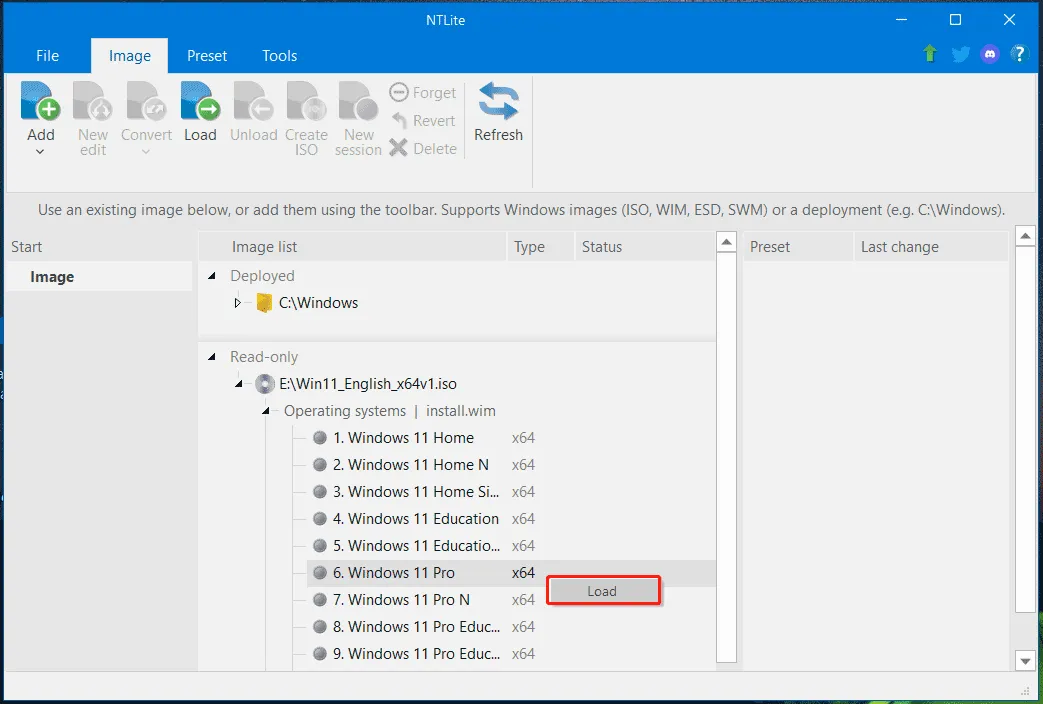Screen dimensions: 1043x704
Task: Click the Revert toolbar item
Action: [423, 120]
